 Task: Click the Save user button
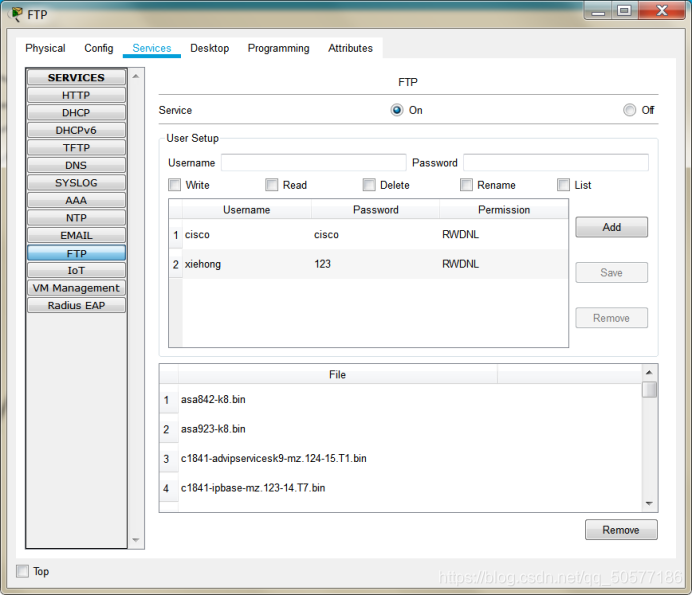(612, 273)
